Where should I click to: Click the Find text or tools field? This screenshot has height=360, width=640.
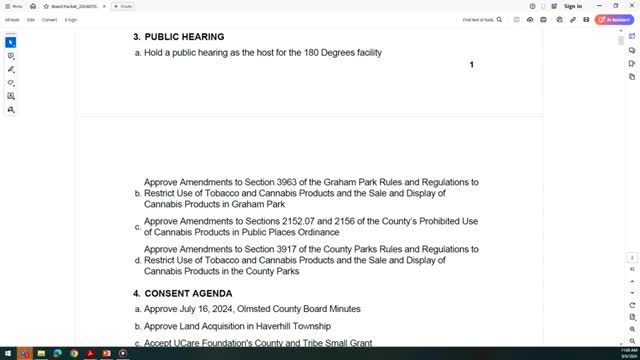[x=478, y=20]
